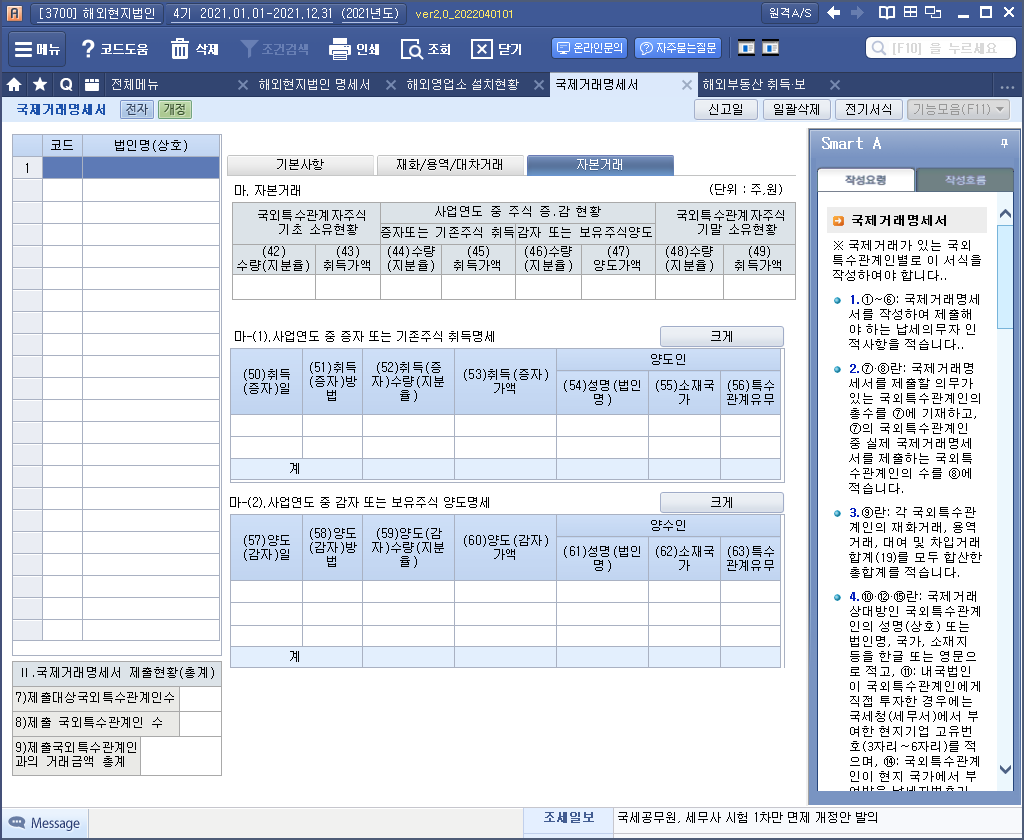Click the Smart A scrollbar thumb
This screenshot has width=1024, height=840.
(1005, 276)
